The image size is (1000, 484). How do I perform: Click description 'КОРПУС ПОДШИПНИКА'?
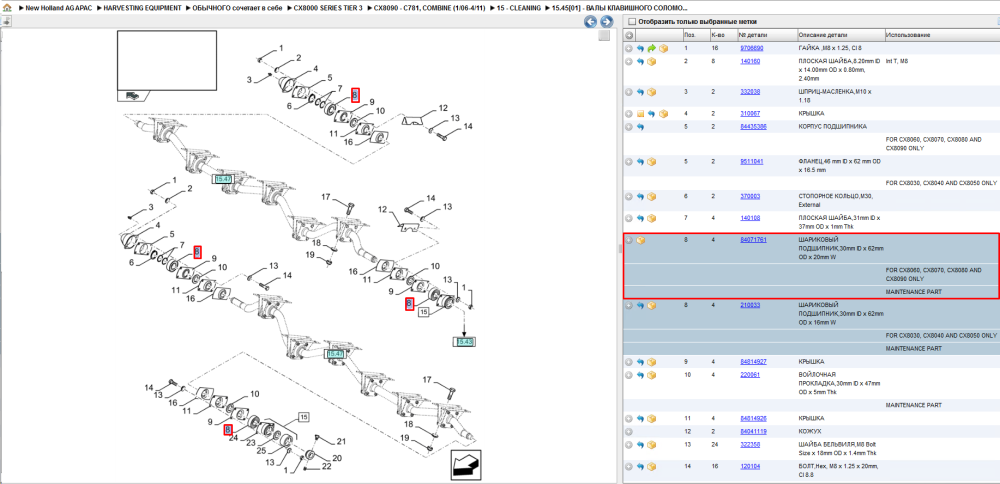(x=832, y=127)
